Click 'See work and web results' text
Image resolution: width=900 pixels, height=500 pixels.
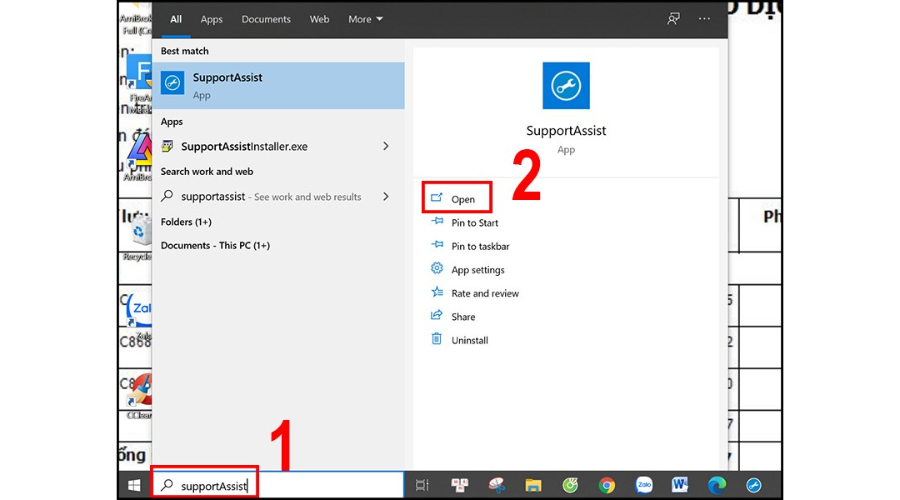(308, 197)
